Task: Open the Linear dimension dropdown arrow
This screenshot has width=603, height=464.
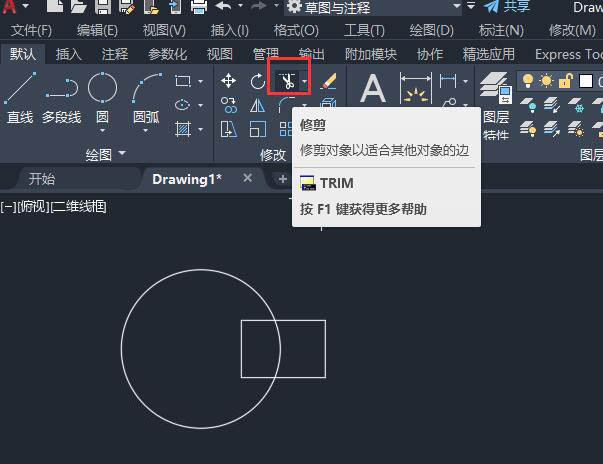Action: 465,81
